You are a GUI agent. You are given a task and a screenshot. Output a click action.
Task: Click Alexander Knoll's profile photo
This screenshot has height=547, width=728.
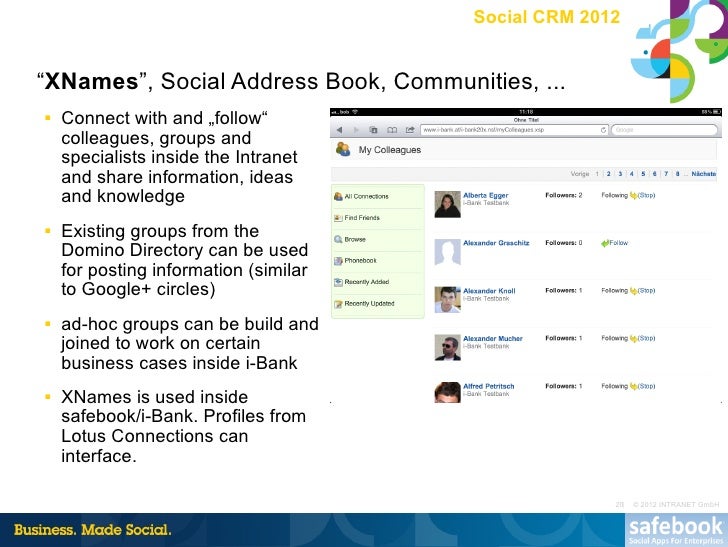pyautogui.click(x=447, y=300)
